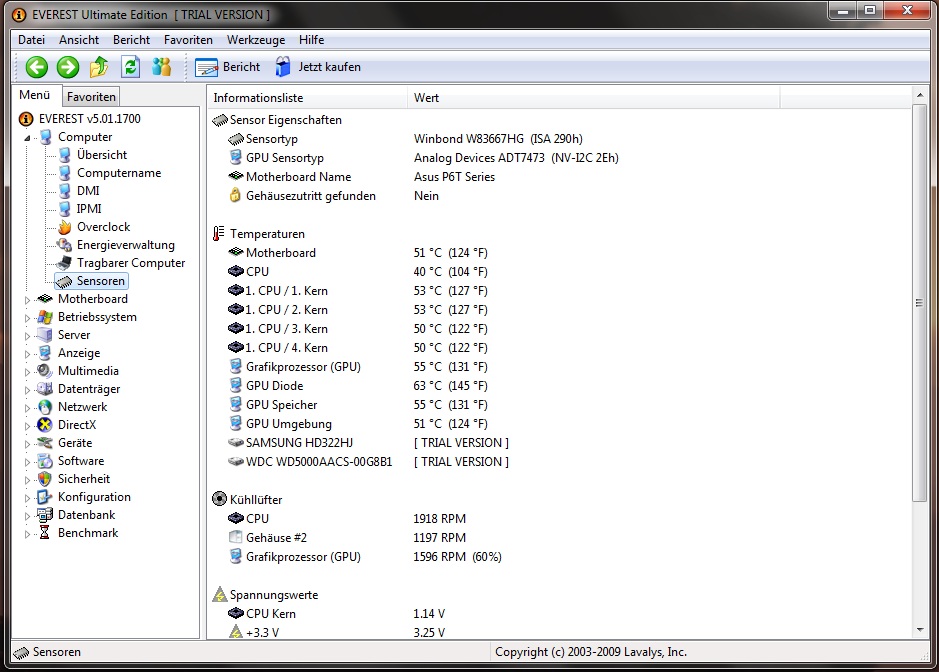939x672 pixels.
Task: Click the scrollbar down arrow
Action: (x=920, y=630)
